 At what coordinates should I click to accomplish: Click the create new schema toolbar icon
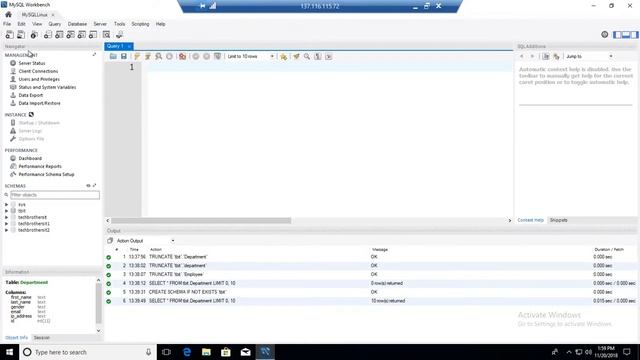pyautogui.click(x=48, y=35)
